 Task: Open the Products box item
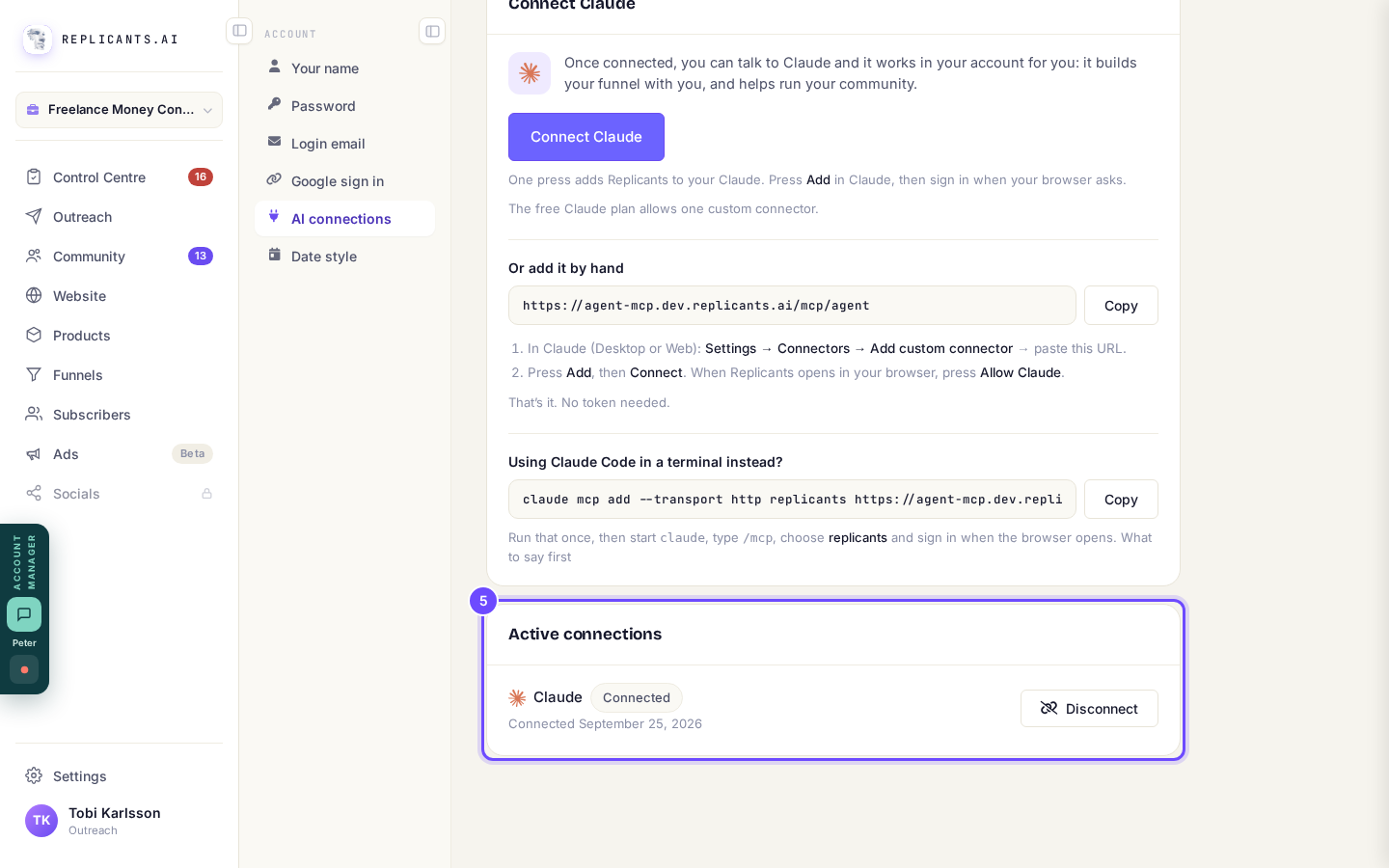[119, 336]
